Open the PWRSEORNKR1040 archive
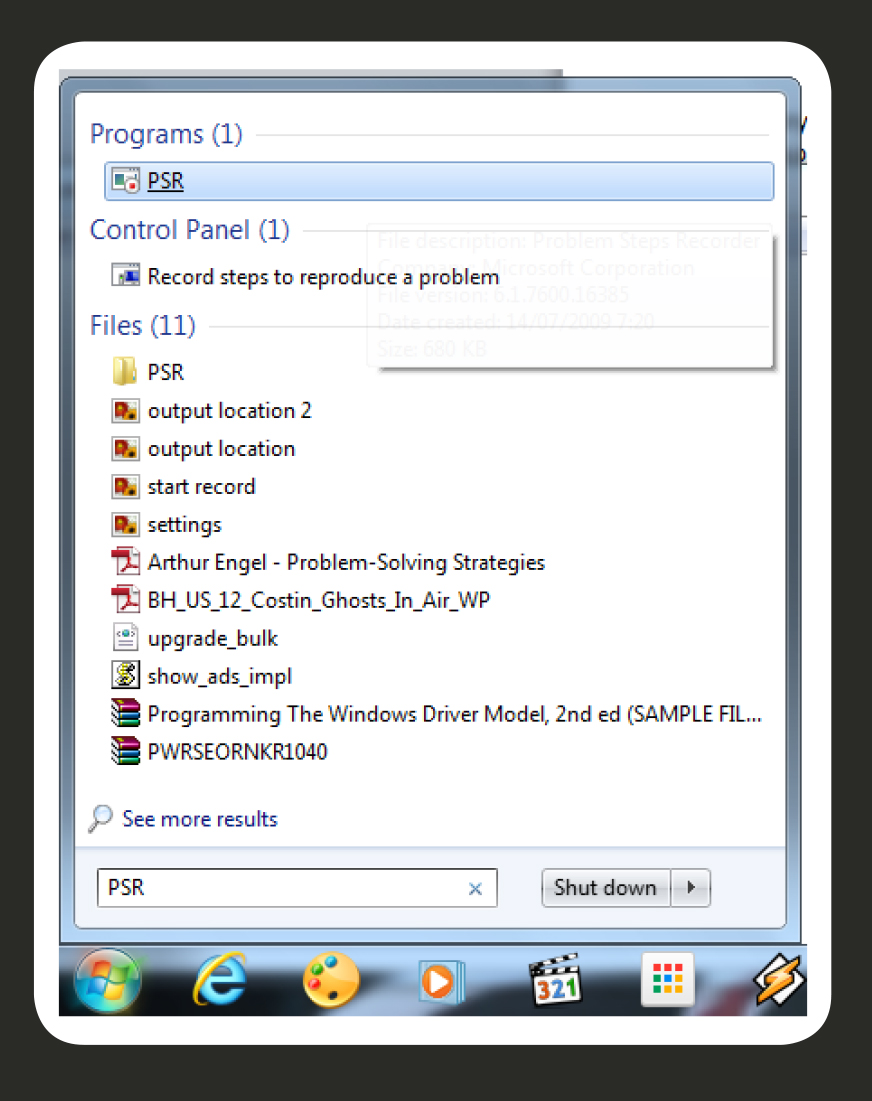Viewport: 872px width, 1101px height. (237, 752)
